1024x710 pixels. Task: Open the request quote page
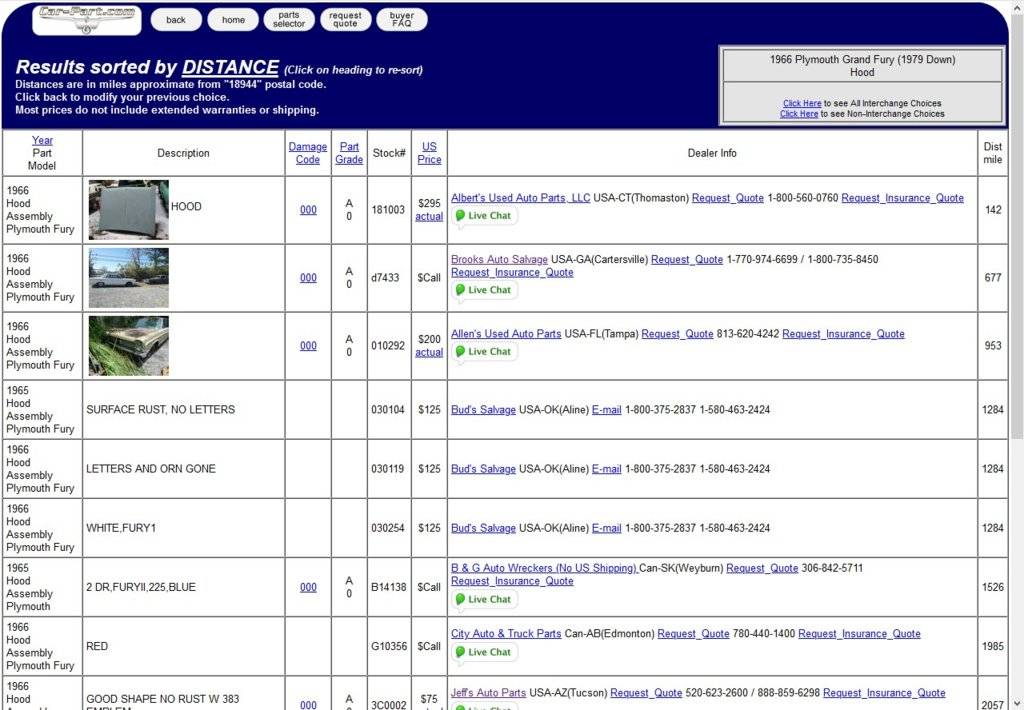click(x=345, y=20)
